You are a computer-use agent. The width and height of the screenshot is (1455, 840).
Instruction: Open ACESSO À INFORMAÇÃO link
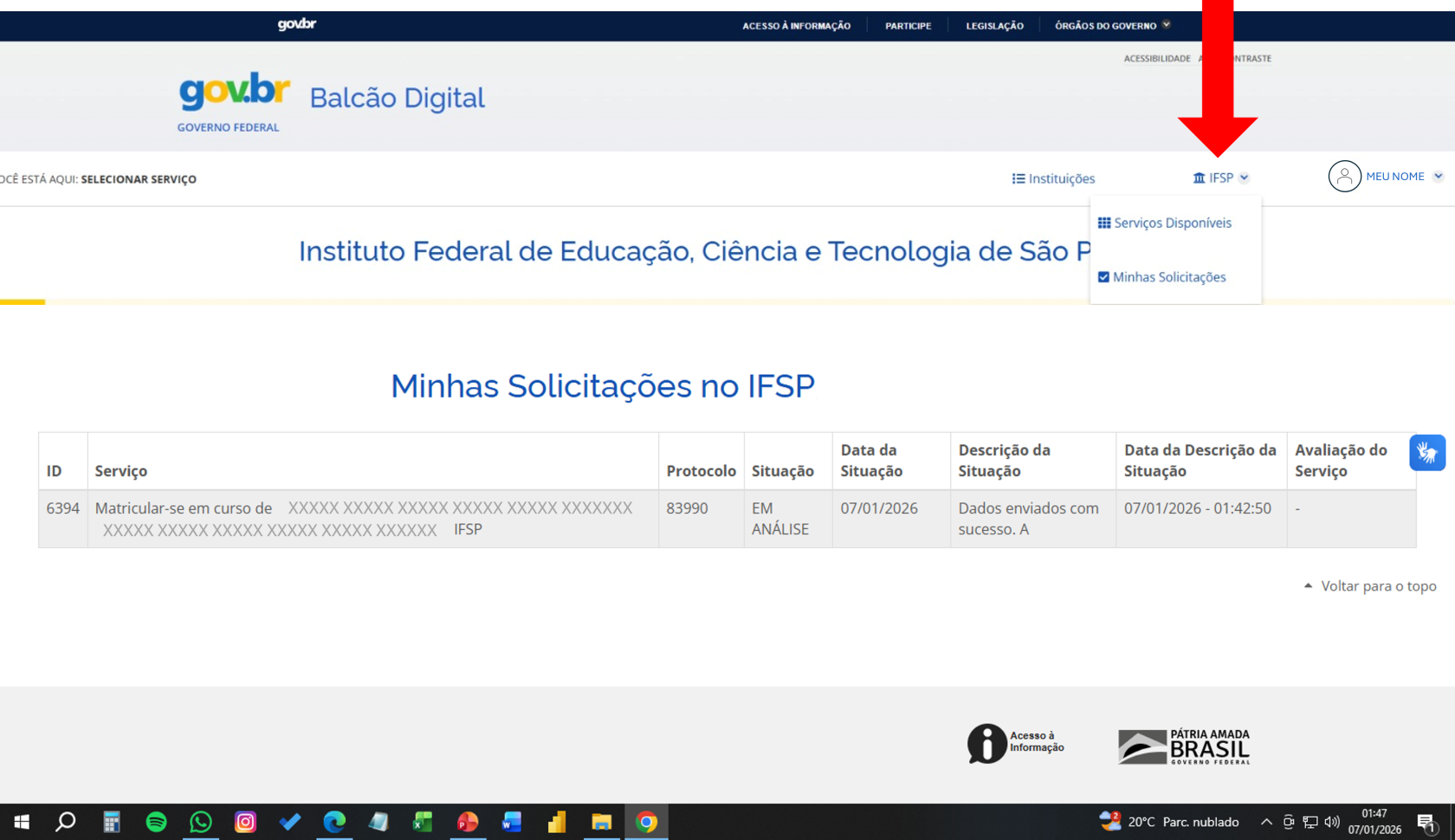pos(796,25)
